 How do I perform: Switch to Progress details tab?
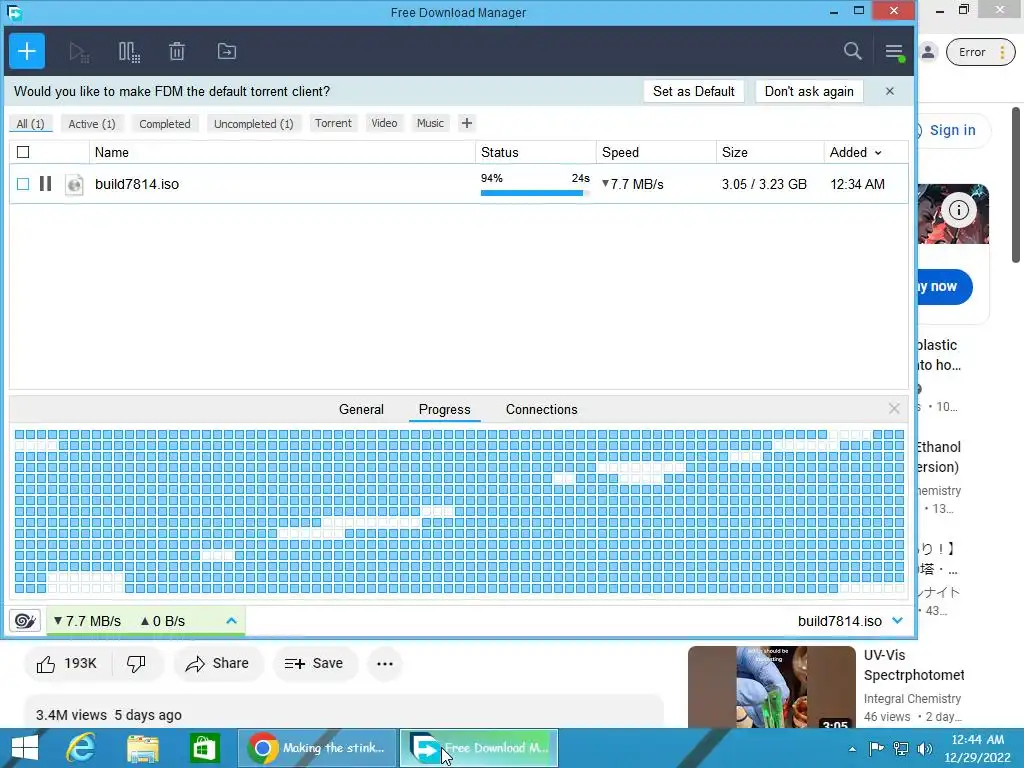(444, 409)
